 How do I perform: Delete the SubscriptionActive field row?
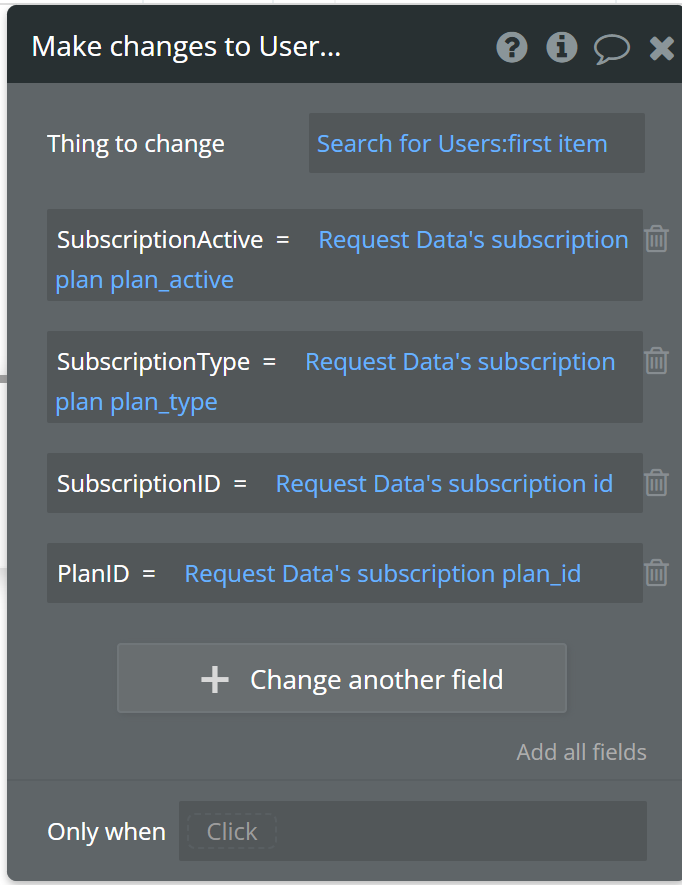click(656, 239)
